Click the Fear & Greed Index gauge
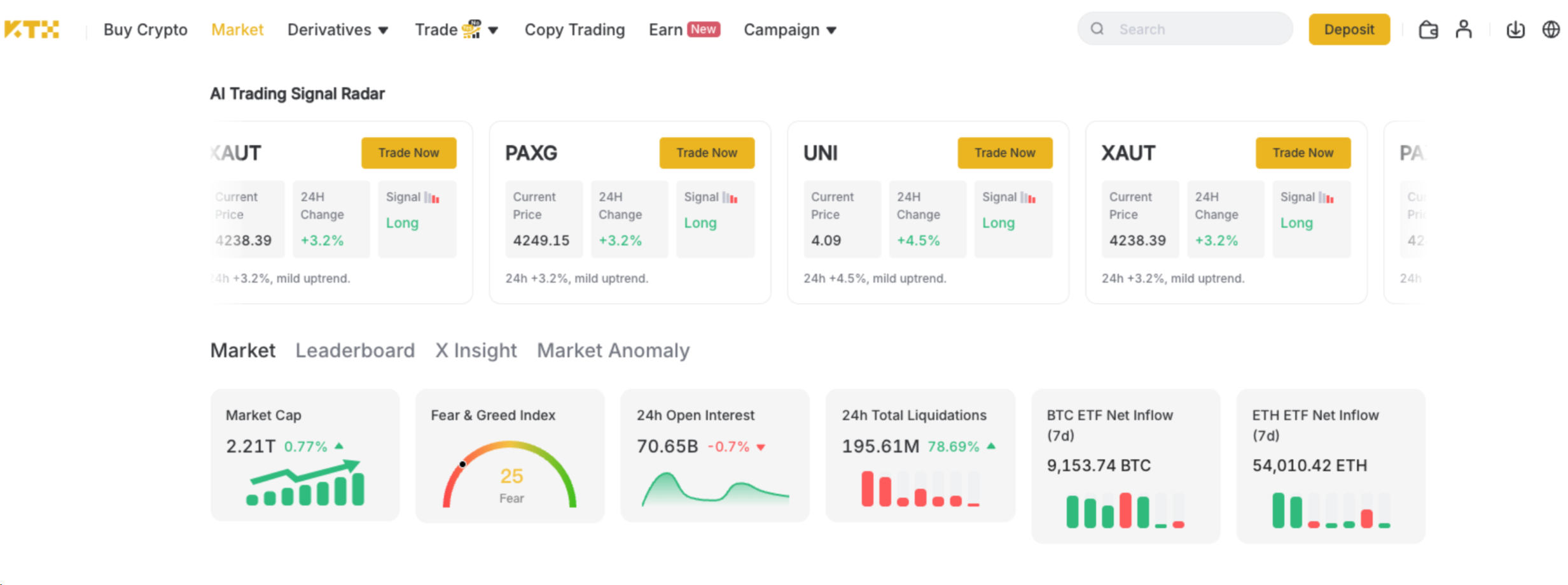 (x=510, y=474)
